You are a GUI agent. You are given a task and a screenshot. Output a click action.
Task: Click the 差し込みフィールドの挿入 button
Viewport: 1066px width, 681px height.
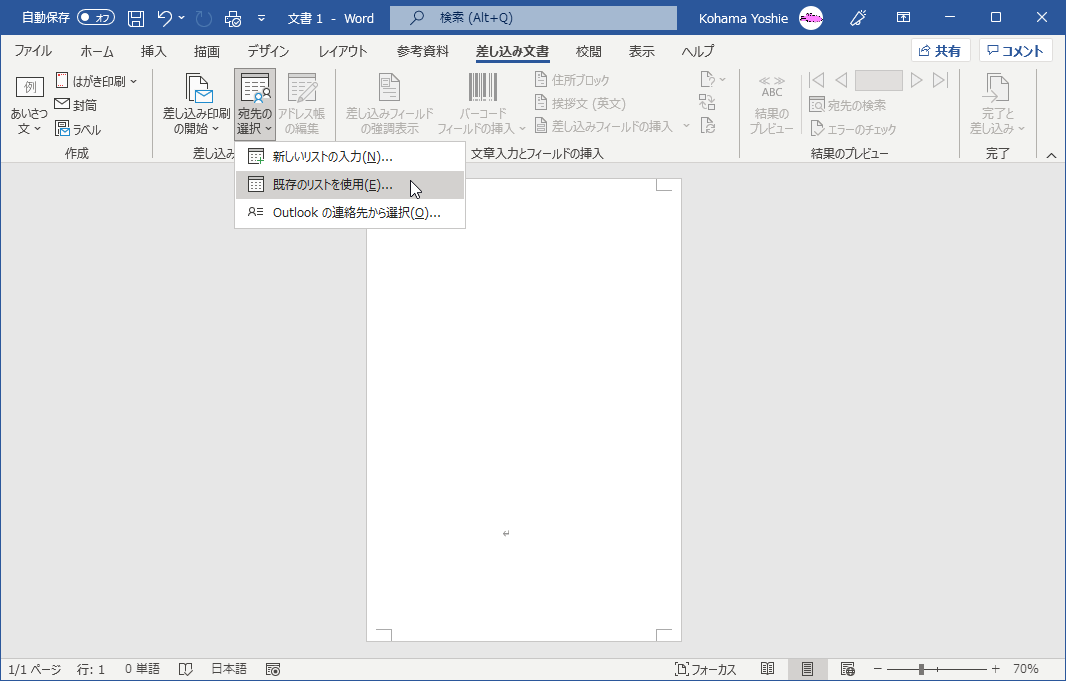(x=604, y=126)
